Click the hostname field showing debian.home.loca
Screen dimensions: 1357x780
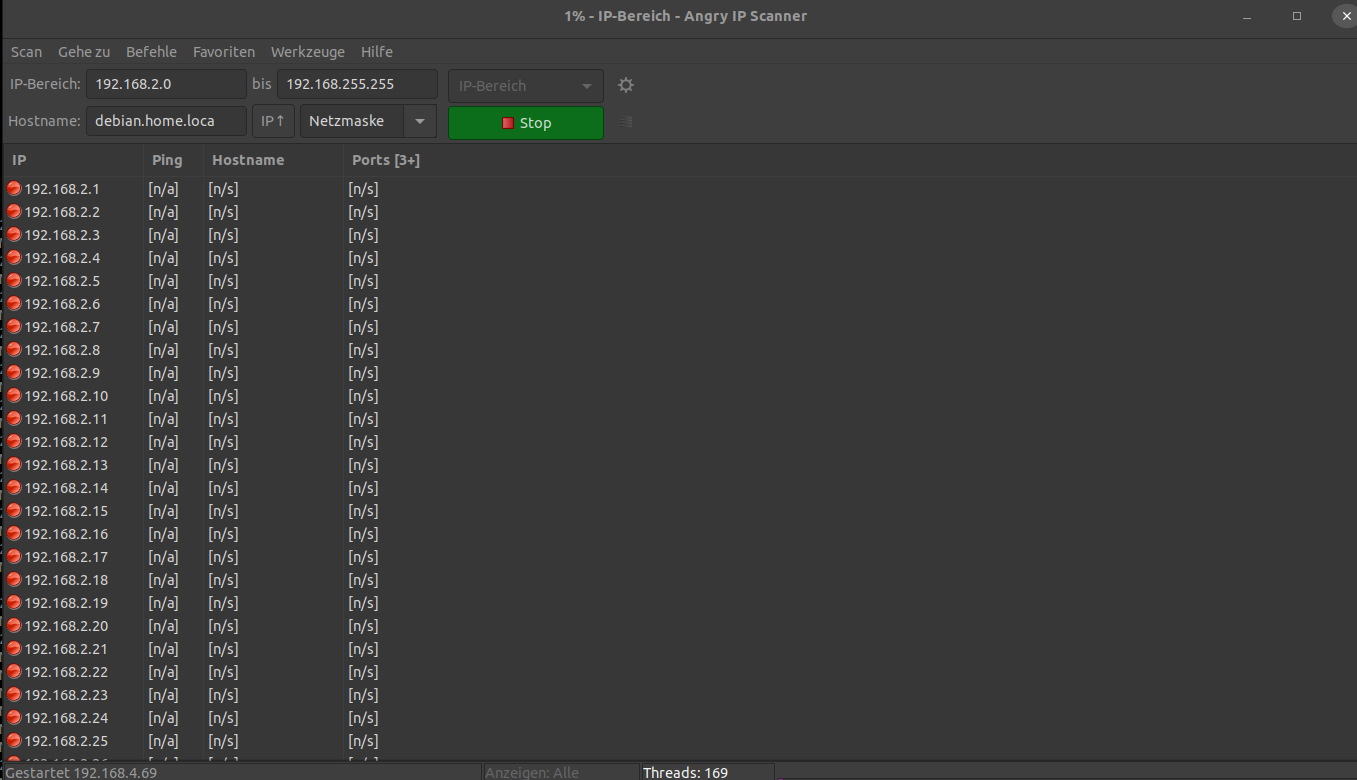tap(165, 121)
